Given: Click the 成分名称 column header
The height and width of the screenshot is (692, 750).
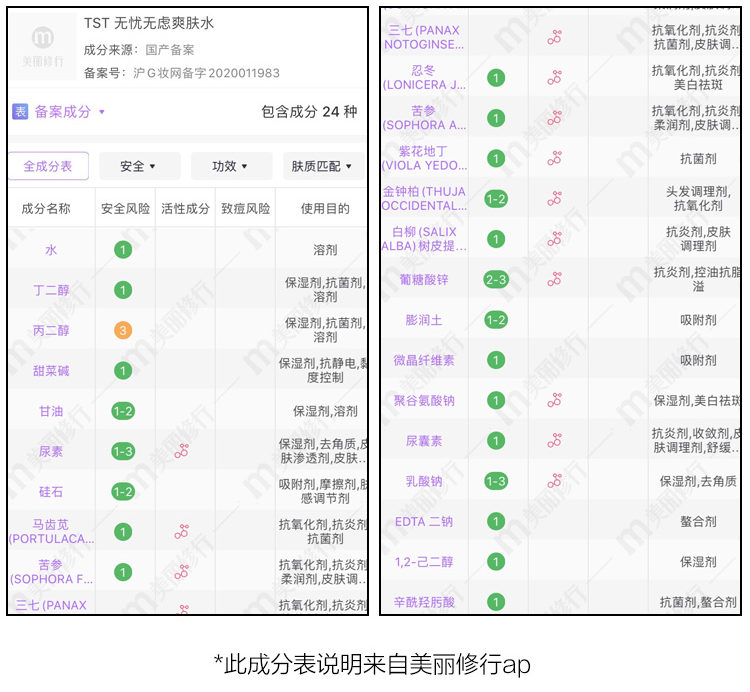Looking at the screenshot, I should pos(46,209).
